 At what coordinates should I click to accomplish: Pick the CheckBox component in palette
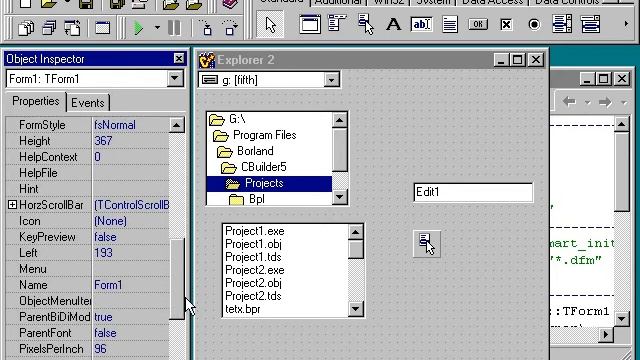click(x=506, y=24)
